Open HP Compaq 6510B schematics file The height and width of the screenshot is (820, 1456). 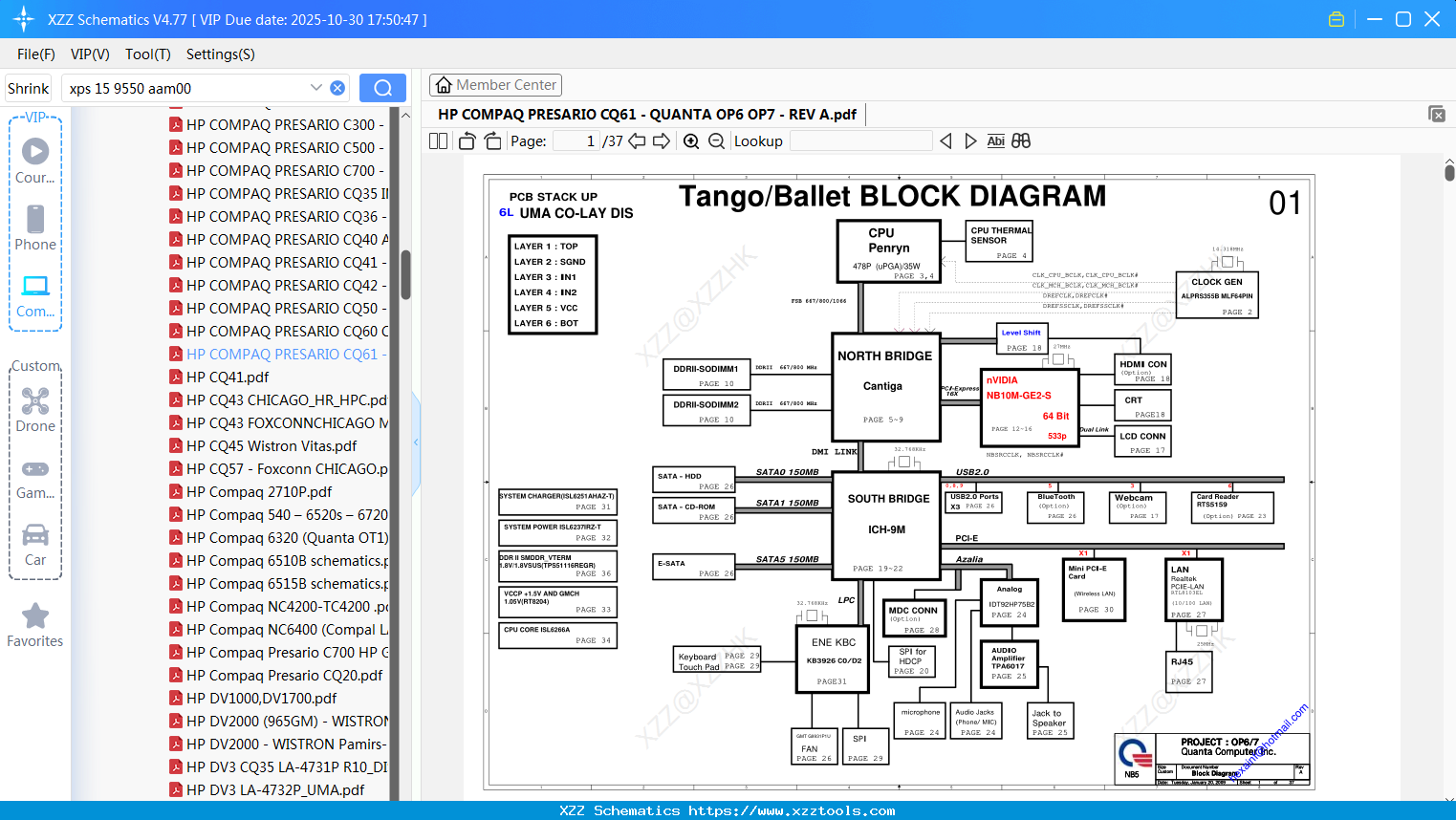click(x=278, y=560)
